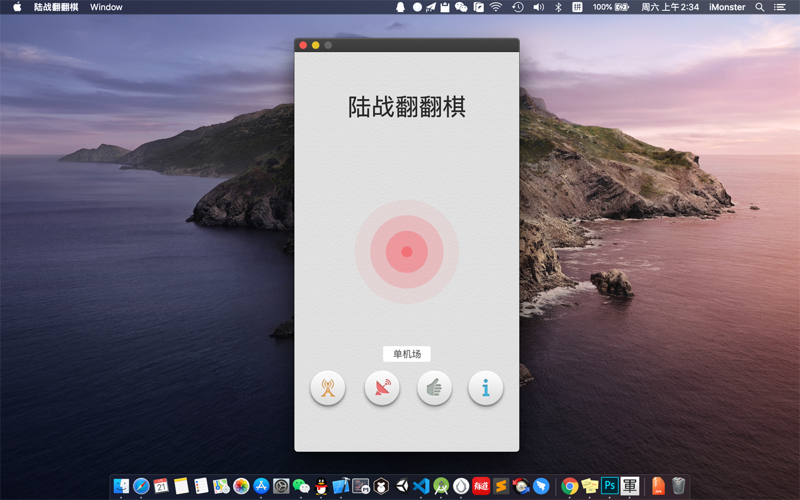
Task: Open Notification Center list icon
Action: 780,7
